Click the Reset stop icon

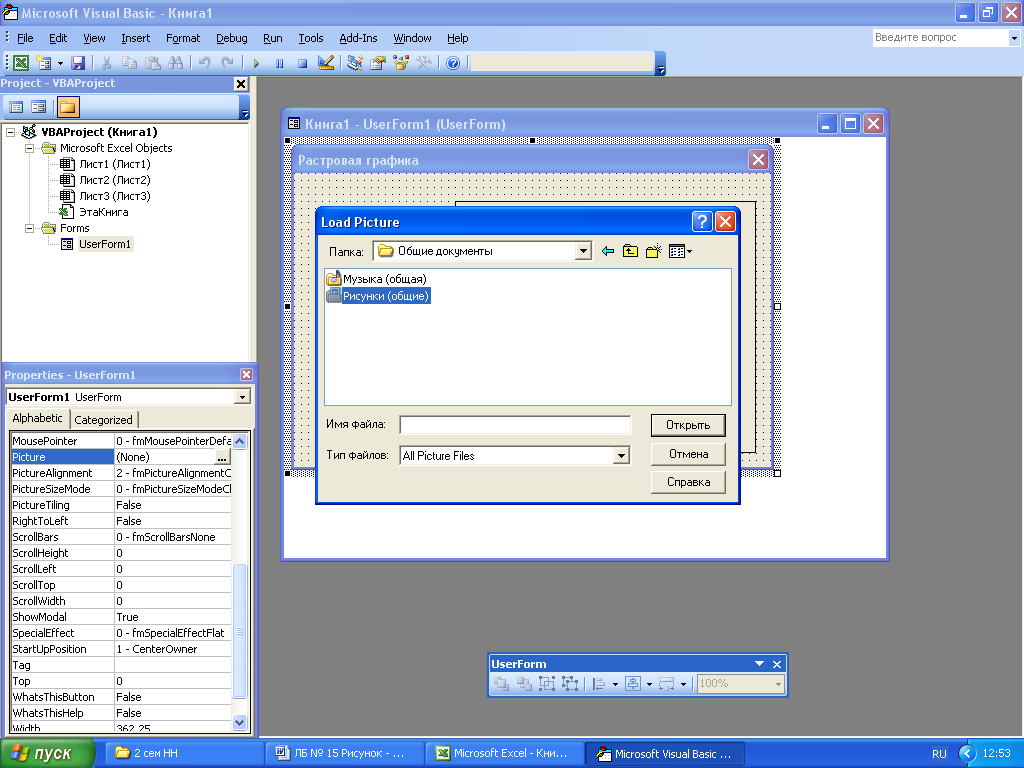coord(302,63)
